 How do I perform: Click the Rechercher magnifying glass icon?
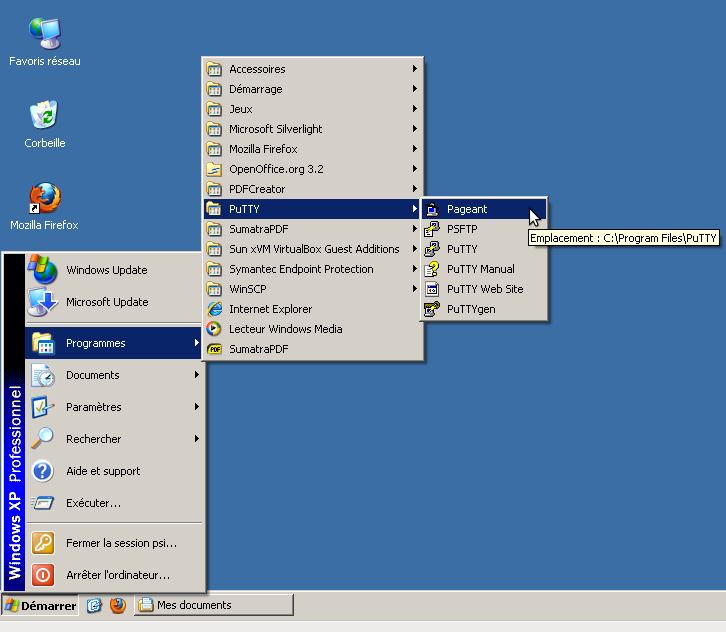(43, 438)
